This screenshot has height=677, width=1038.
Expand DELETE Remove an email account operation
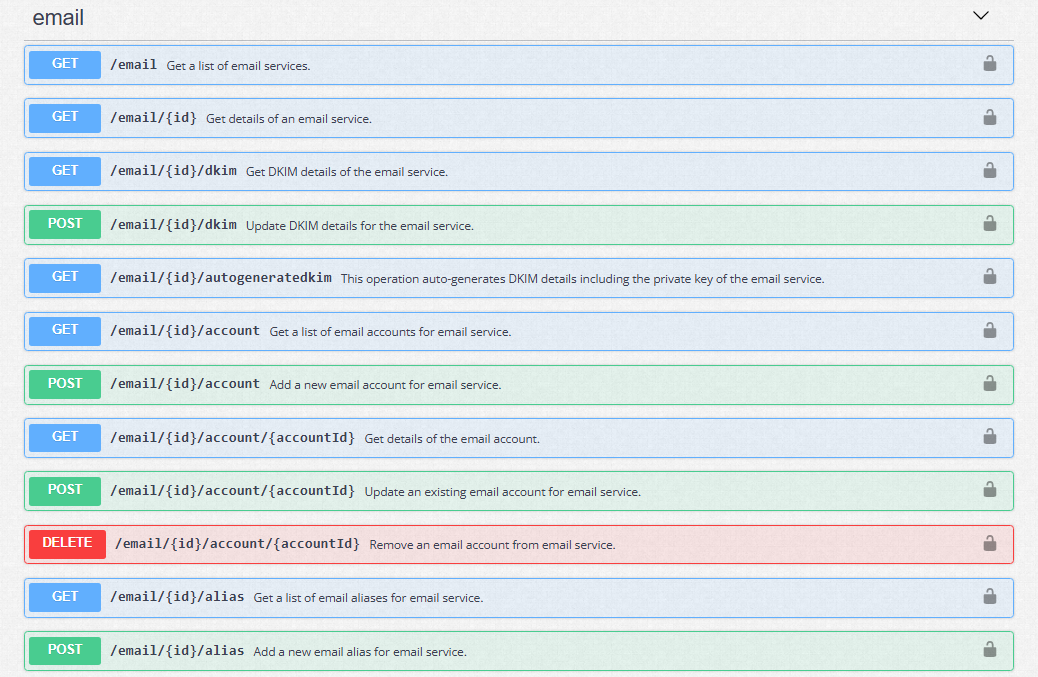(x=518, y=545)
